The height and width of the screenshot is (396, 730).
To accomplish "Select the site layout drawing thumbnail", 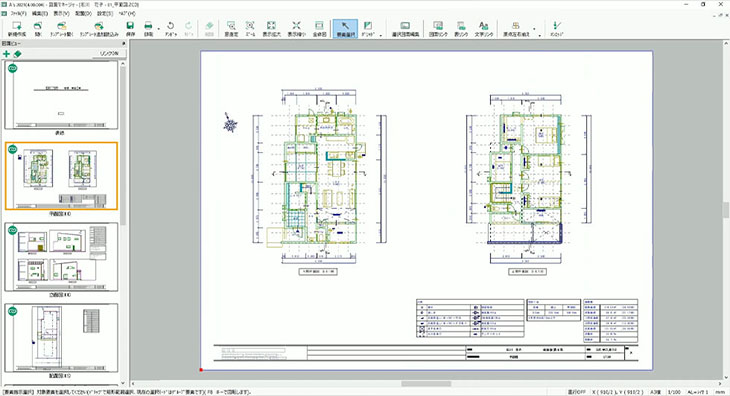I will (61, 337).
